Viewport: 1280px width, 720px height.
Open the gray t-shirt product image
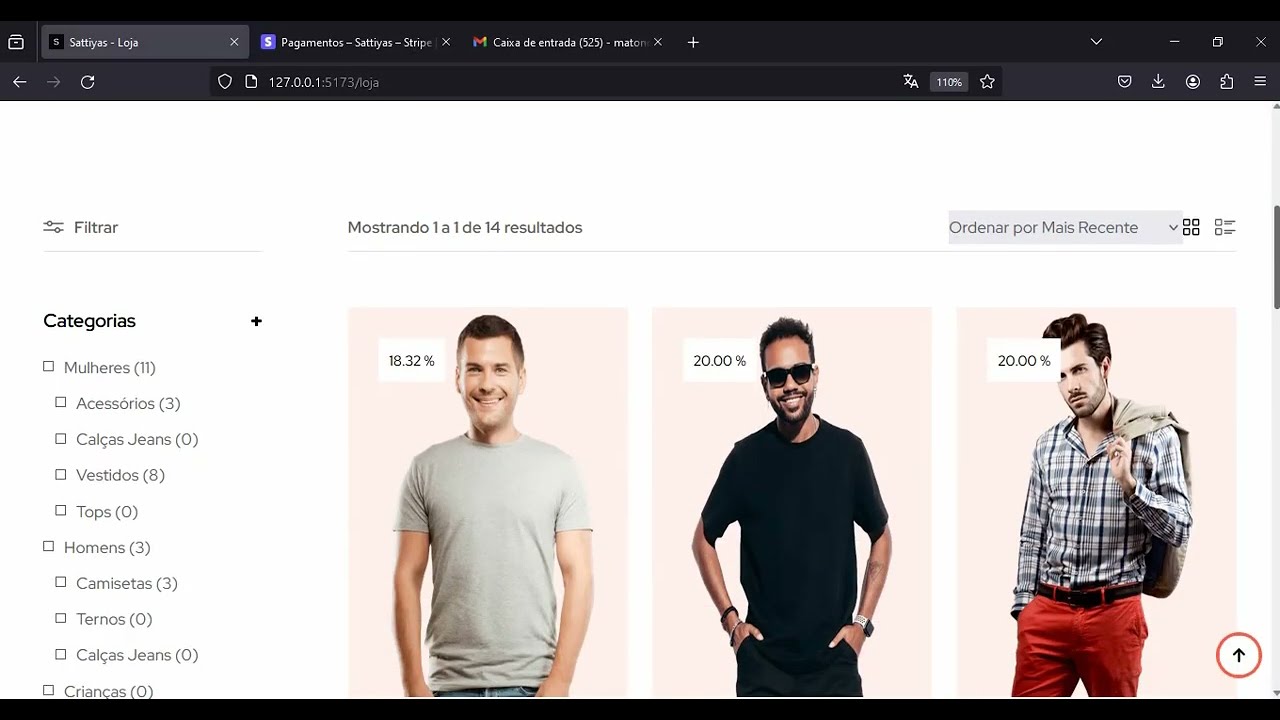coord(488,502)
